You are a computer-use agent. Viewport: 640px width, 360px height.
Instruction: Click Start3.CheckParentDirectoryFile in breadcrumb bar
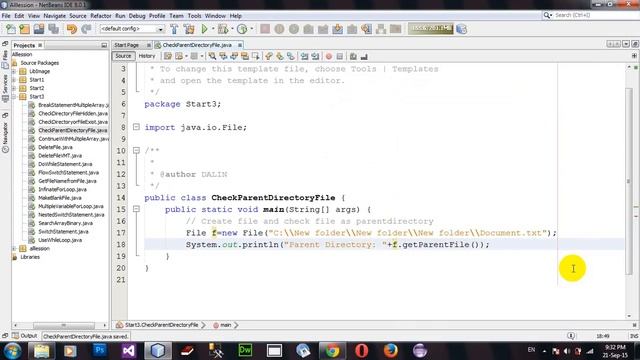[x=161, y=325]
